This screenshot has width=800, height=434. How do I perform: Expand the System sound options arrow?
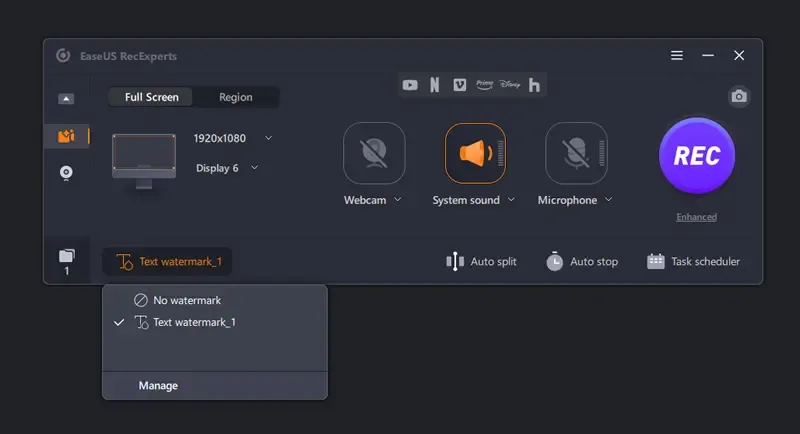511,200
